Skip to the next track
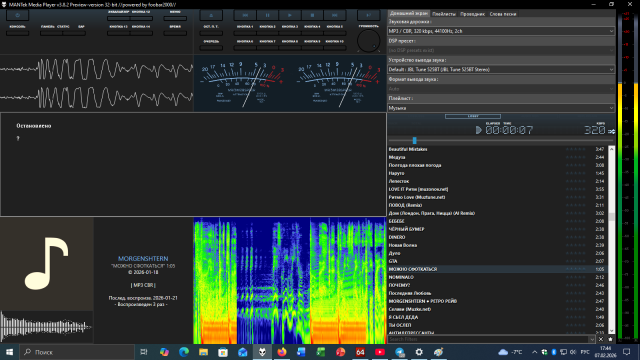This screenshot has height=360, width=640. (335, 15)
